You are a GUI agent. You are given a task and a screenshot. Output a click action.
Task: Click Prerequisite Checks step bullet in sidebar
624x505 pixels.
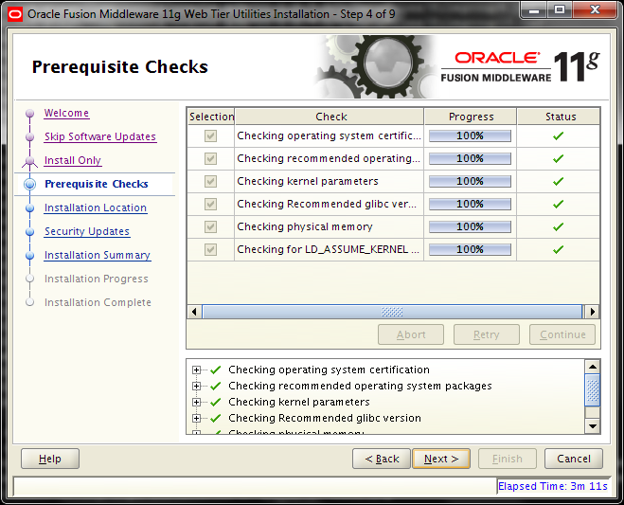[30, 184]
